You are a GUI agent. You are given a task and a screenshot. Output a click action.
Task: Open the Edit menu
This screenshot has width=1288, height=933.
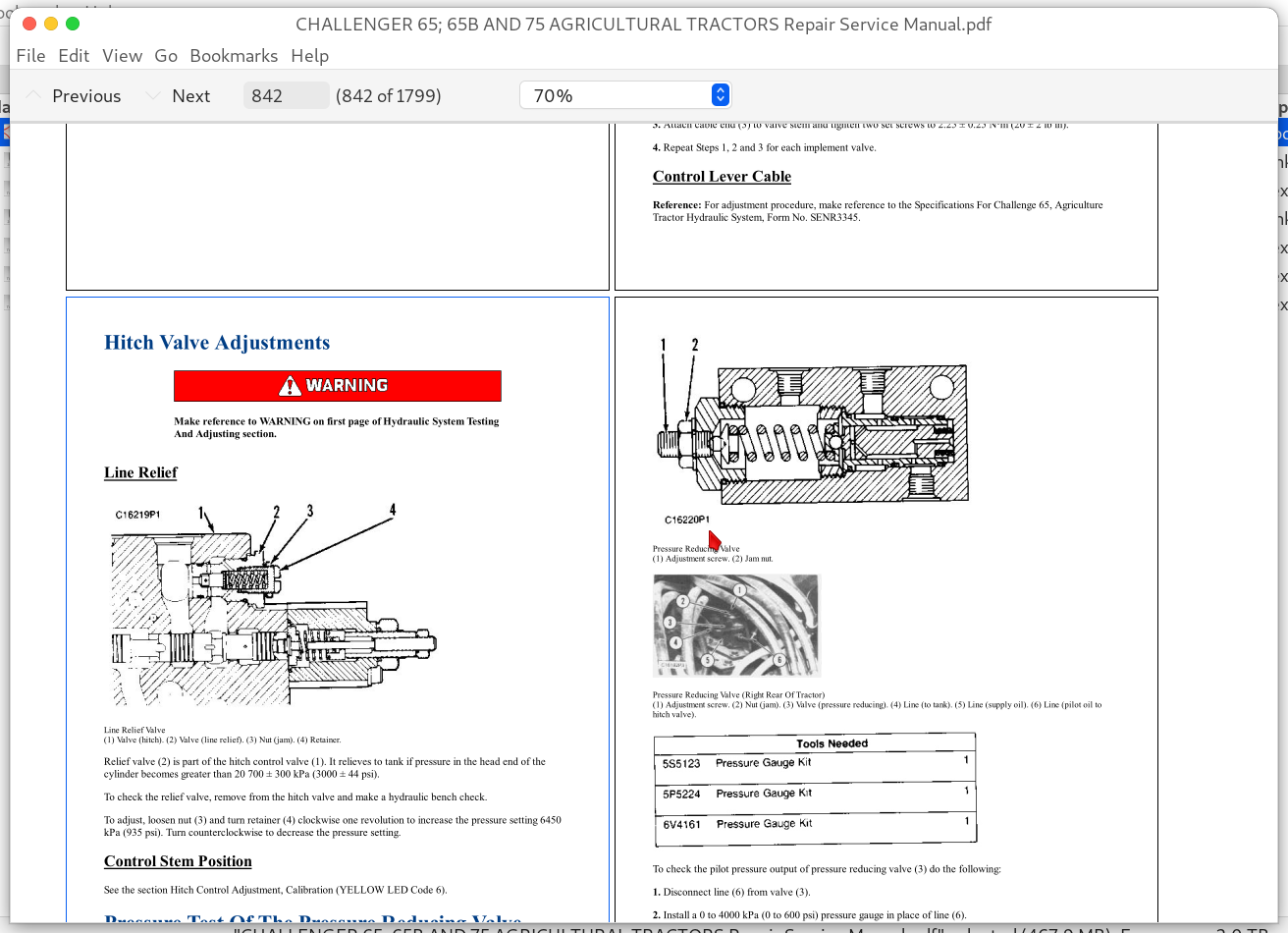[x=74, y=56]
